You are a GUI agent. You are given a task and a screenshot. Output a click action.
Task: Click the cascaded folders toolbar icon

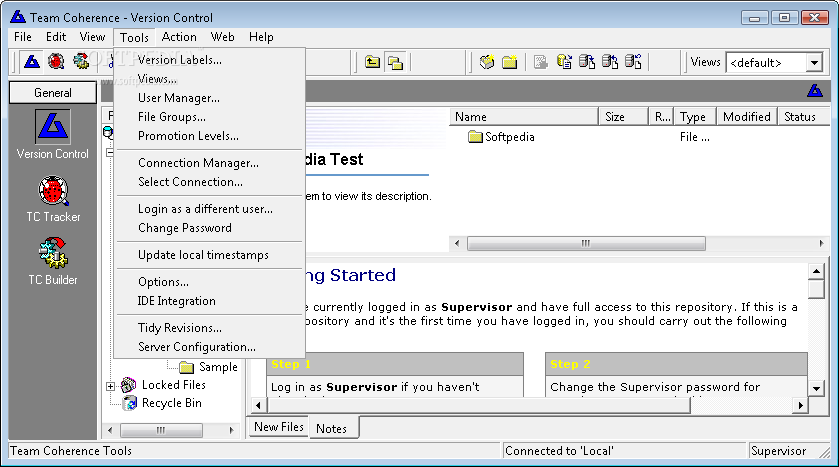tap(395, 63)
